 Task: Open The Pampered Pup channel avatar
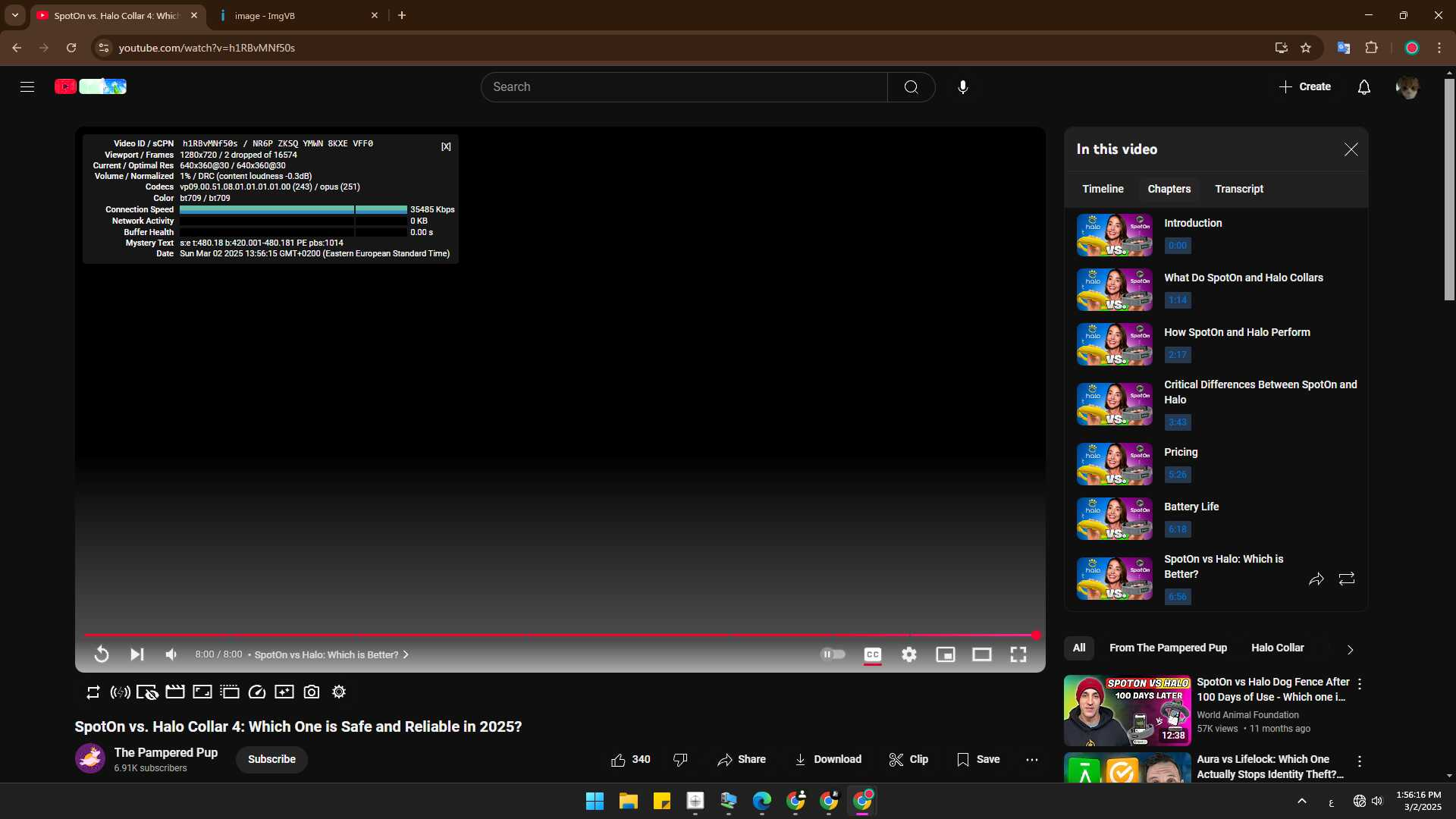90,758
